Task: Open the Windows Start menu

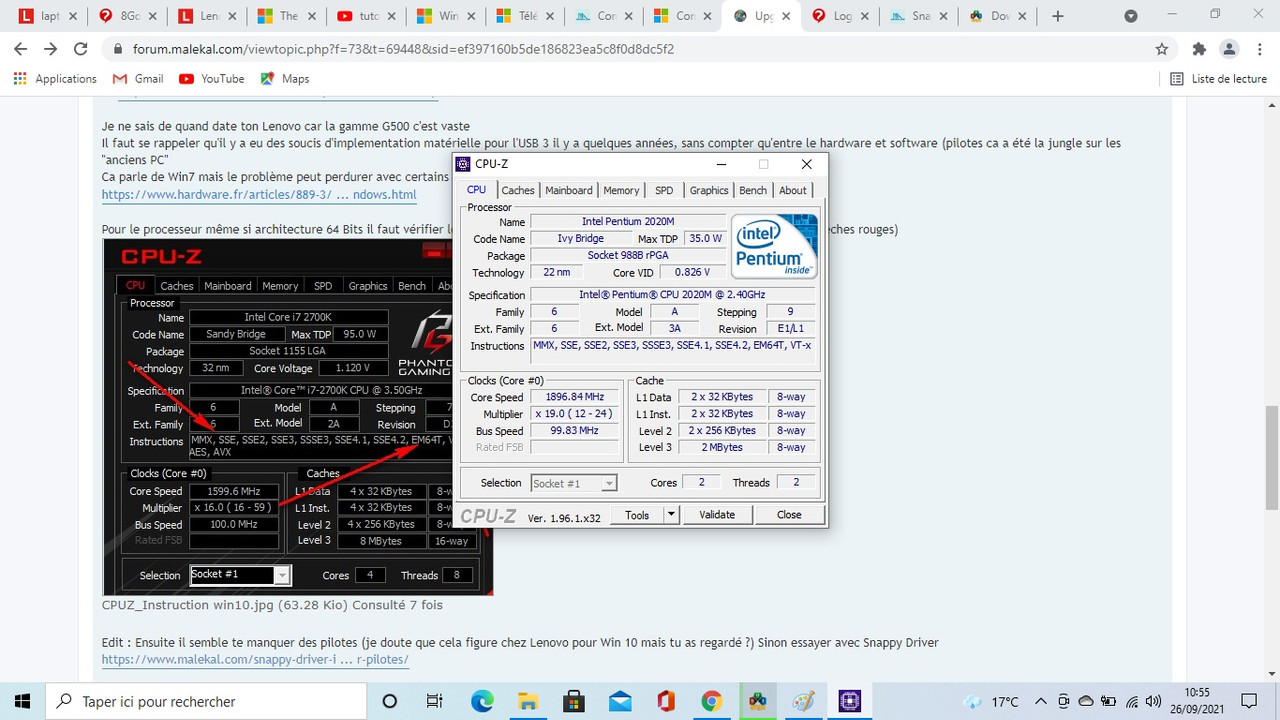Action: click(x=22, y=701)
